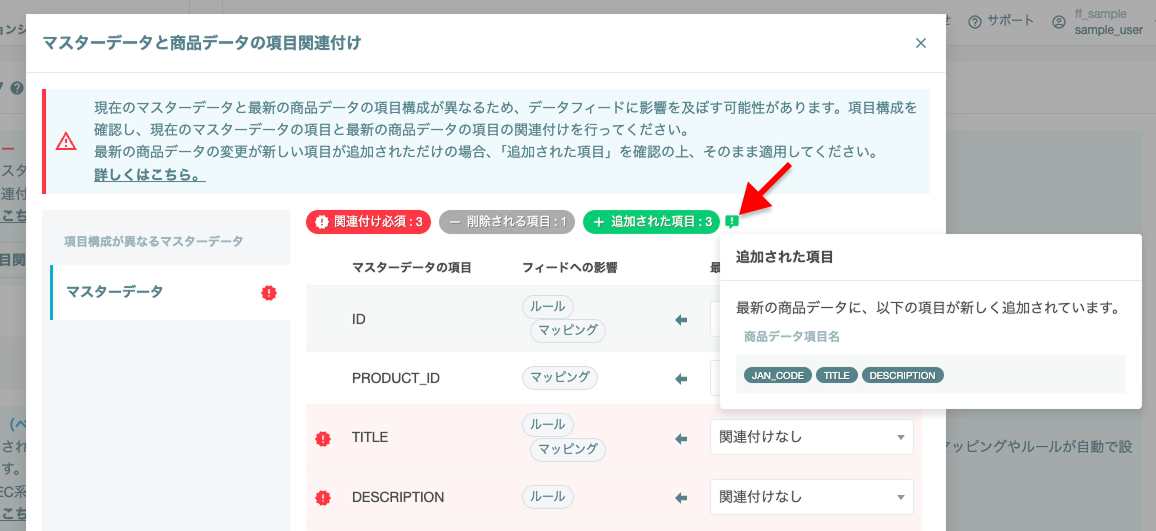Click the JAN_CODE tag in popup
Image resolution: width=1156 pixels, height=531 pixels.
[x=778, y=375]
